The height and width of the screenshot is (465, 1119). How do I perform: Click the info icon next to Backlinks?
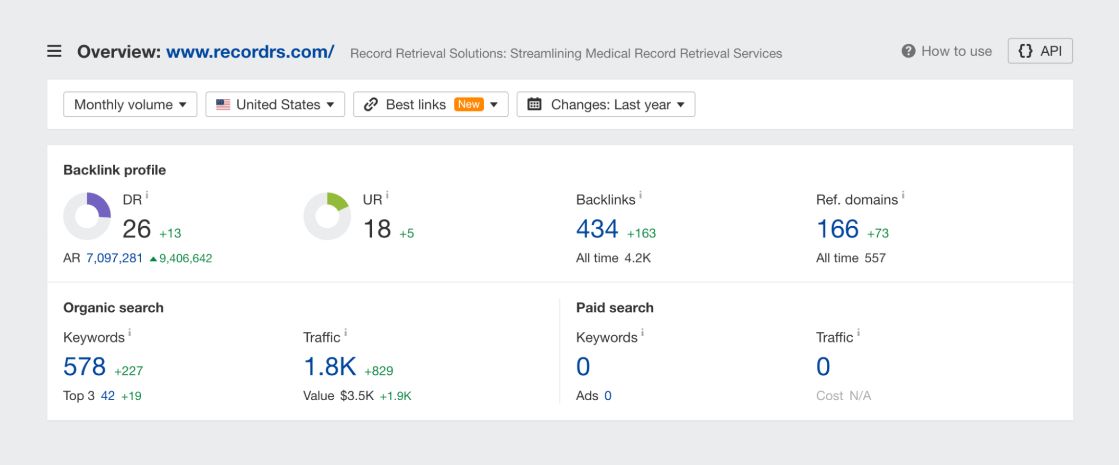click(x=640, y=195)
